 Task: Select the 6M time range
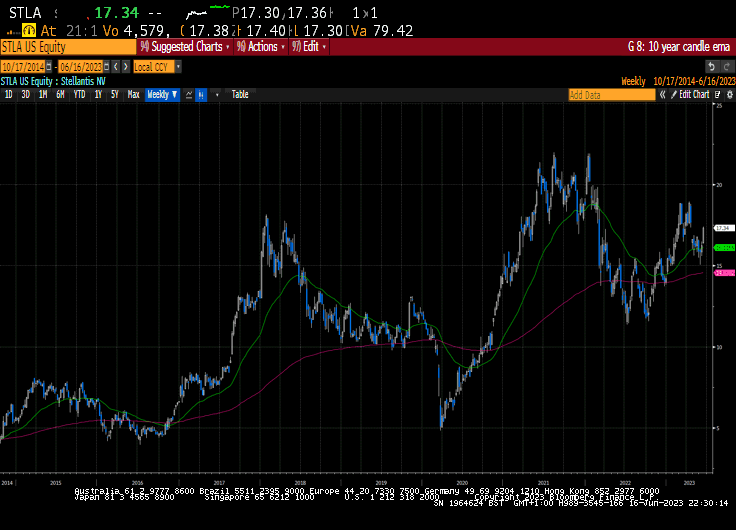60,94
